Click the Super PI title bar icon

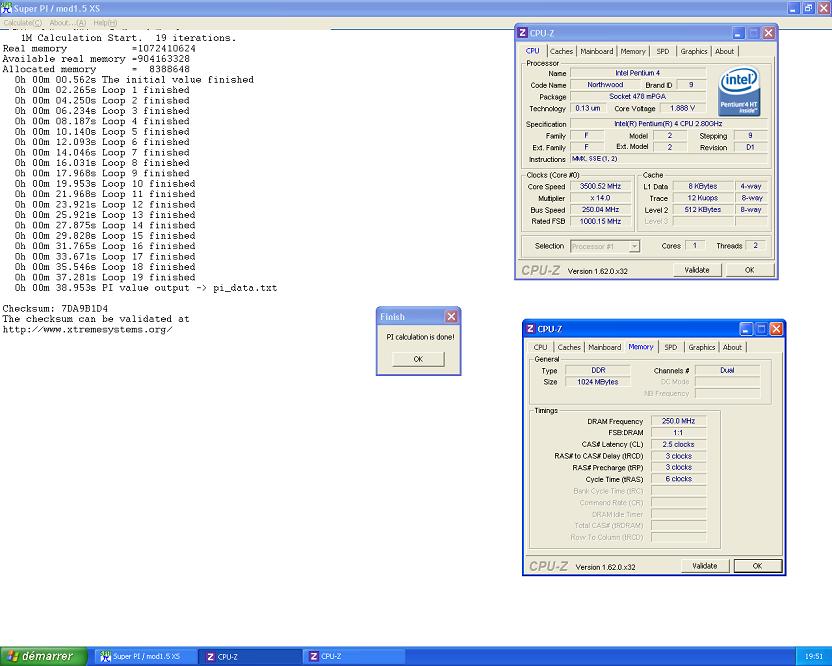click(6, 8)
